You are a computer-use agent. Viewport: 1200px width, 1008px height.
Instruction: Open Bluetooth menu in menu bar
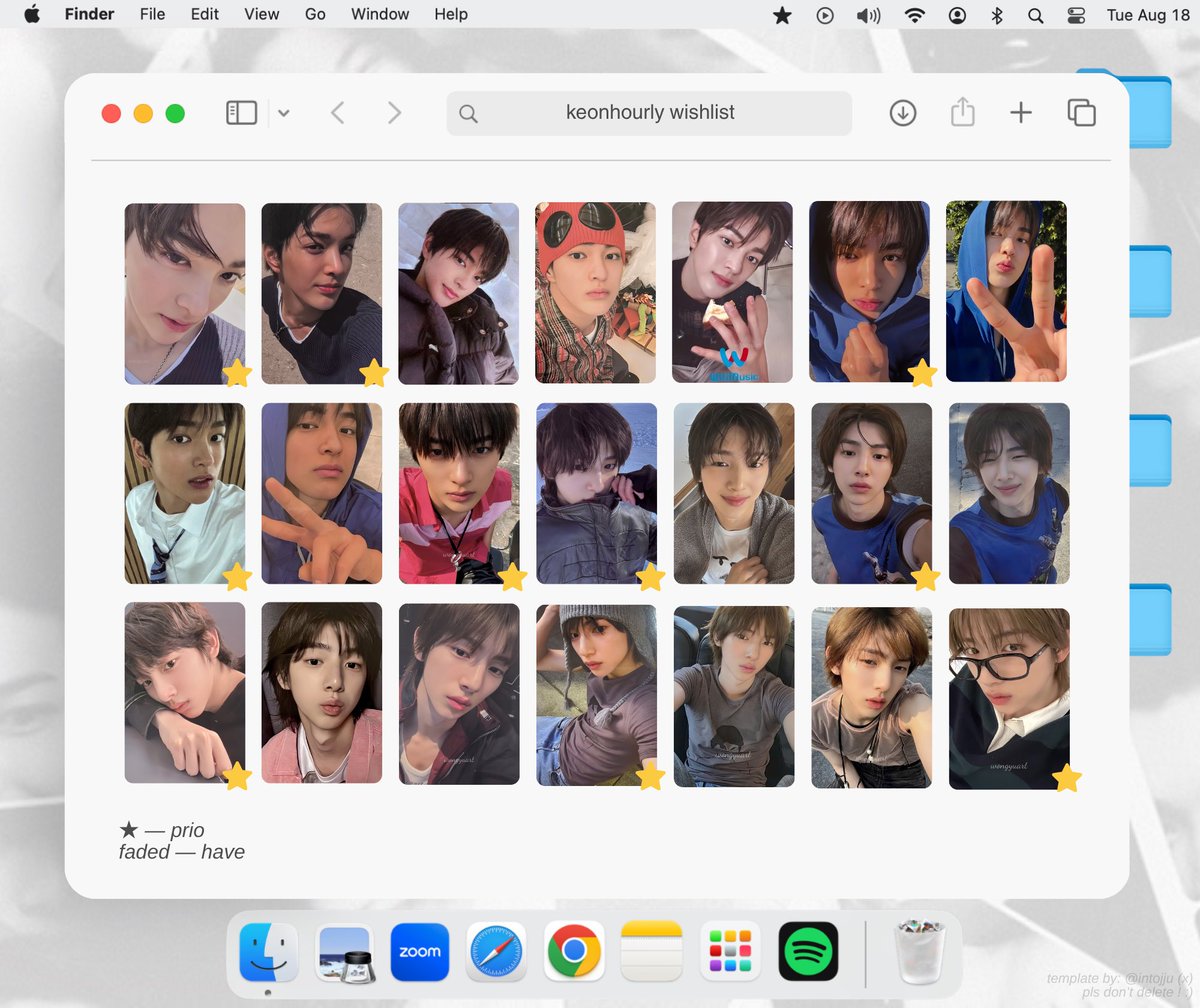point(996,15)
